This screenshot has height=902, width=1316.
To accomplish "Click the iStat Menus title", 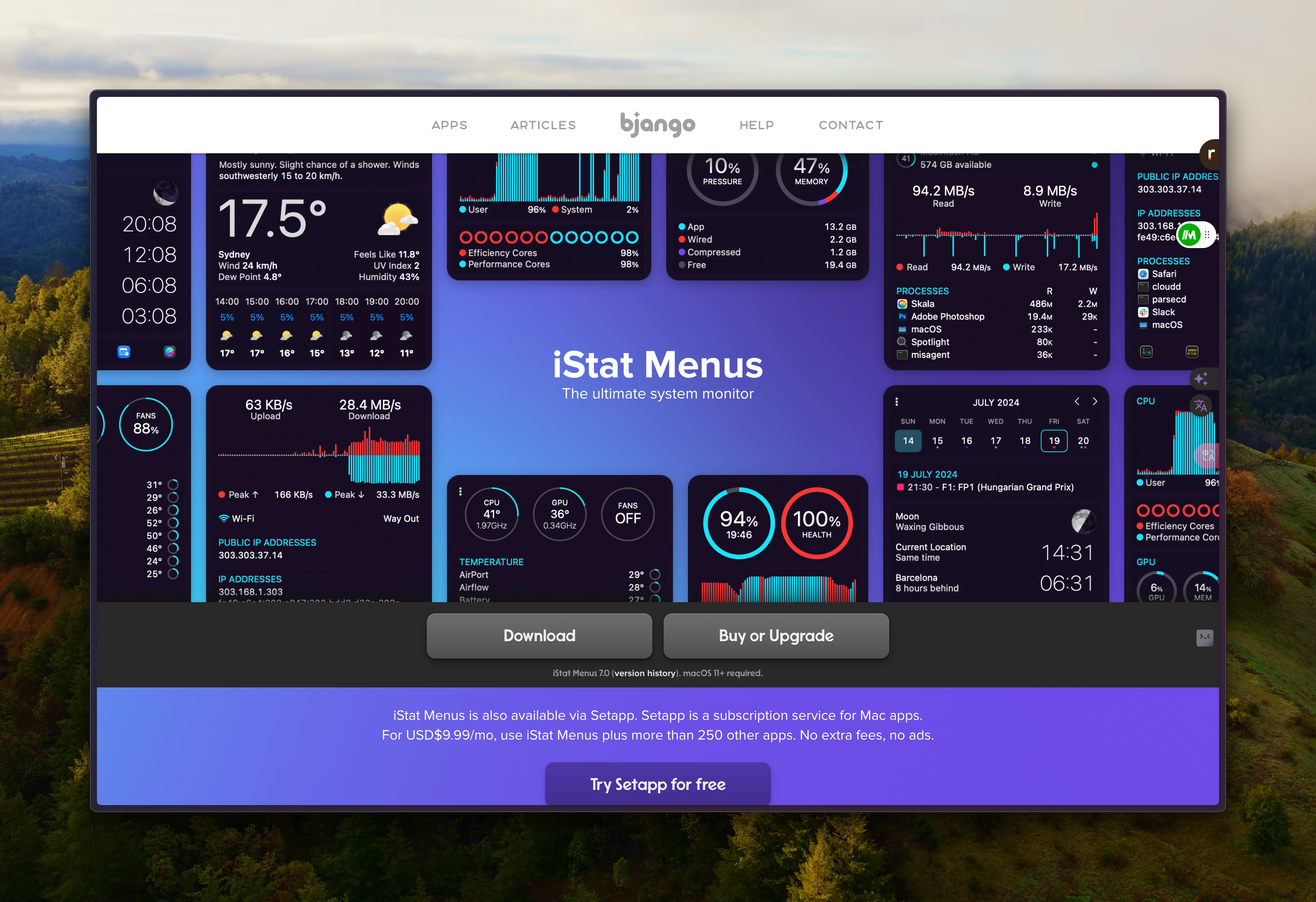I will point(657,365).
